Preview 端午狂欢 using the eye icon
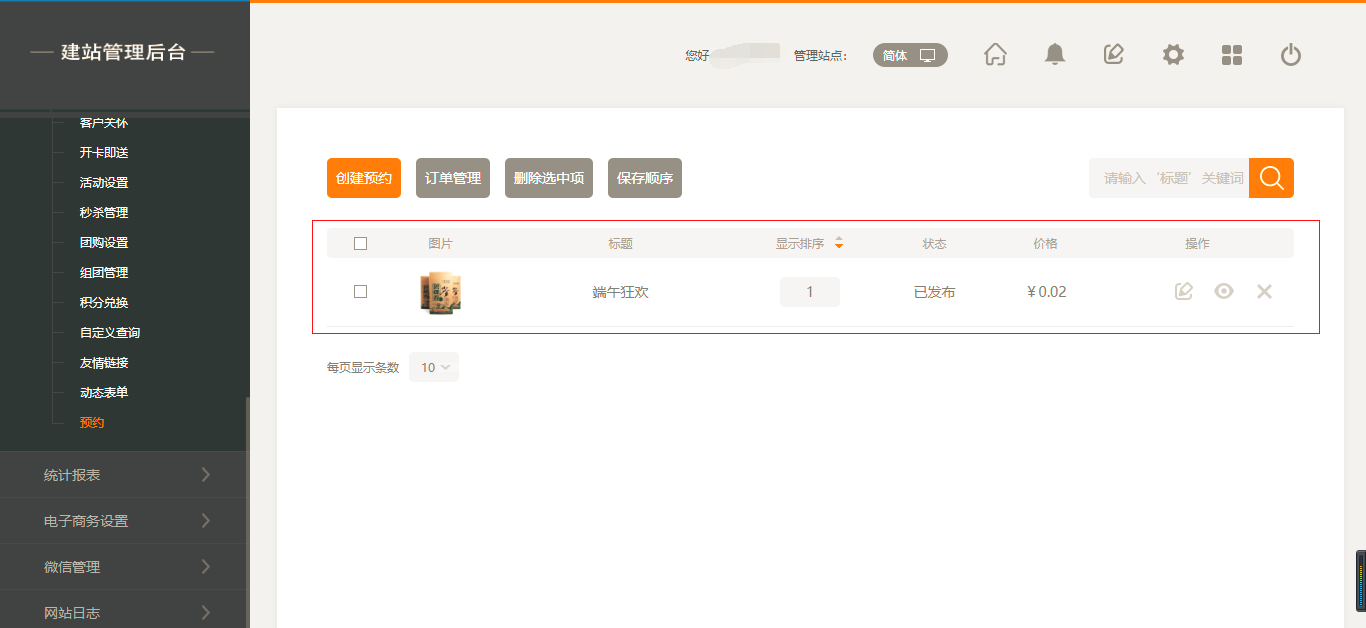 coord(1224,292)
